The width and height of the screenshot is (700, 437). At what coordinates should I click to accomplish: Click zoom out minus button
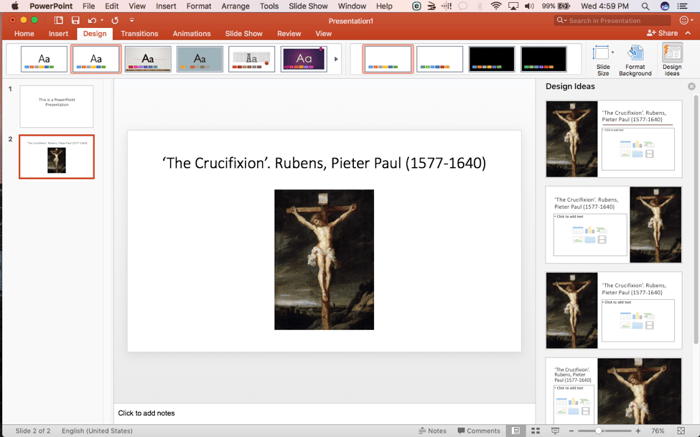click(x=571, y=431)
